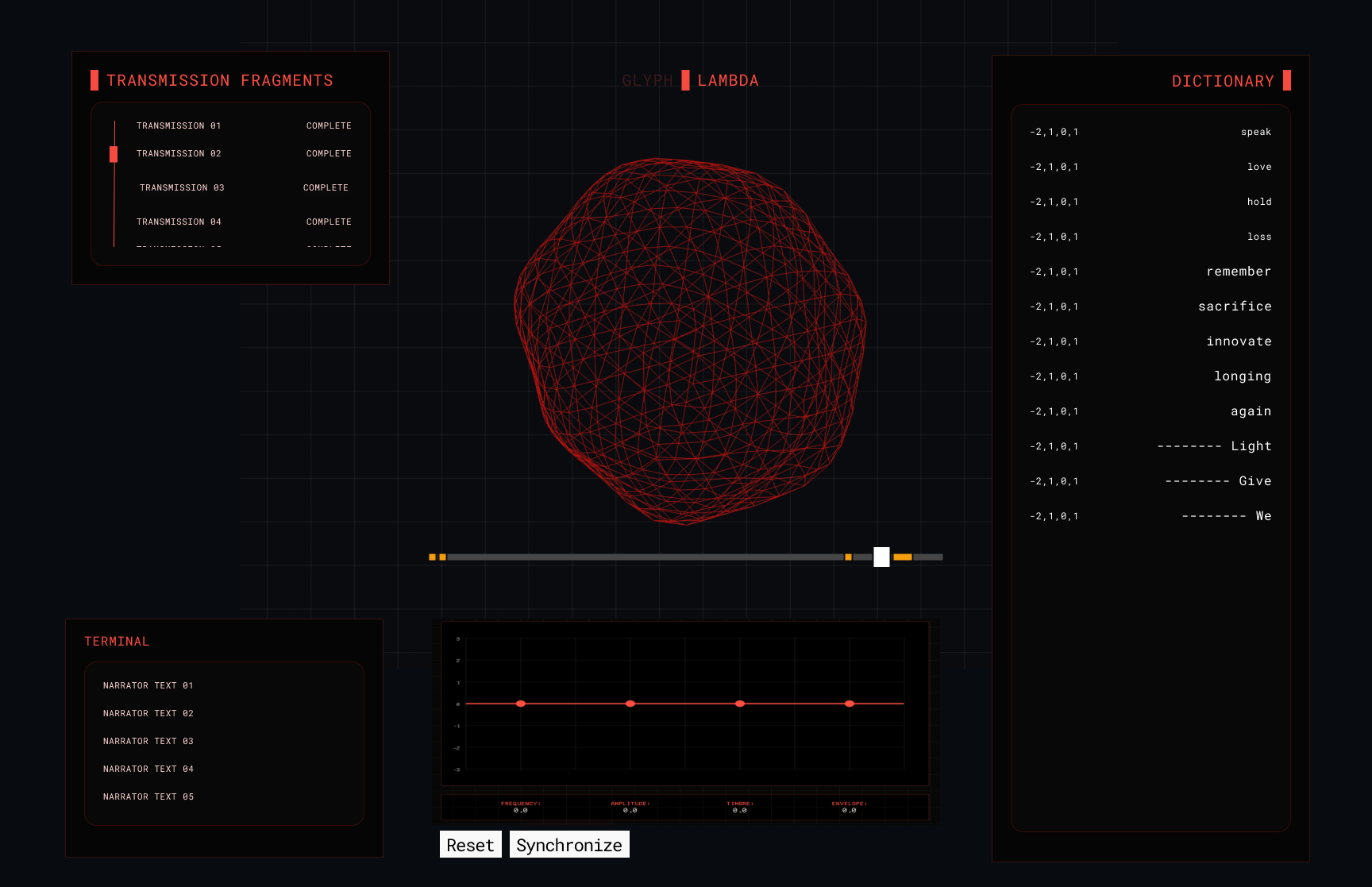1372x887 pixels.
Task: Select the Frequency control point on the graph
Action: (x=521, y=704)
